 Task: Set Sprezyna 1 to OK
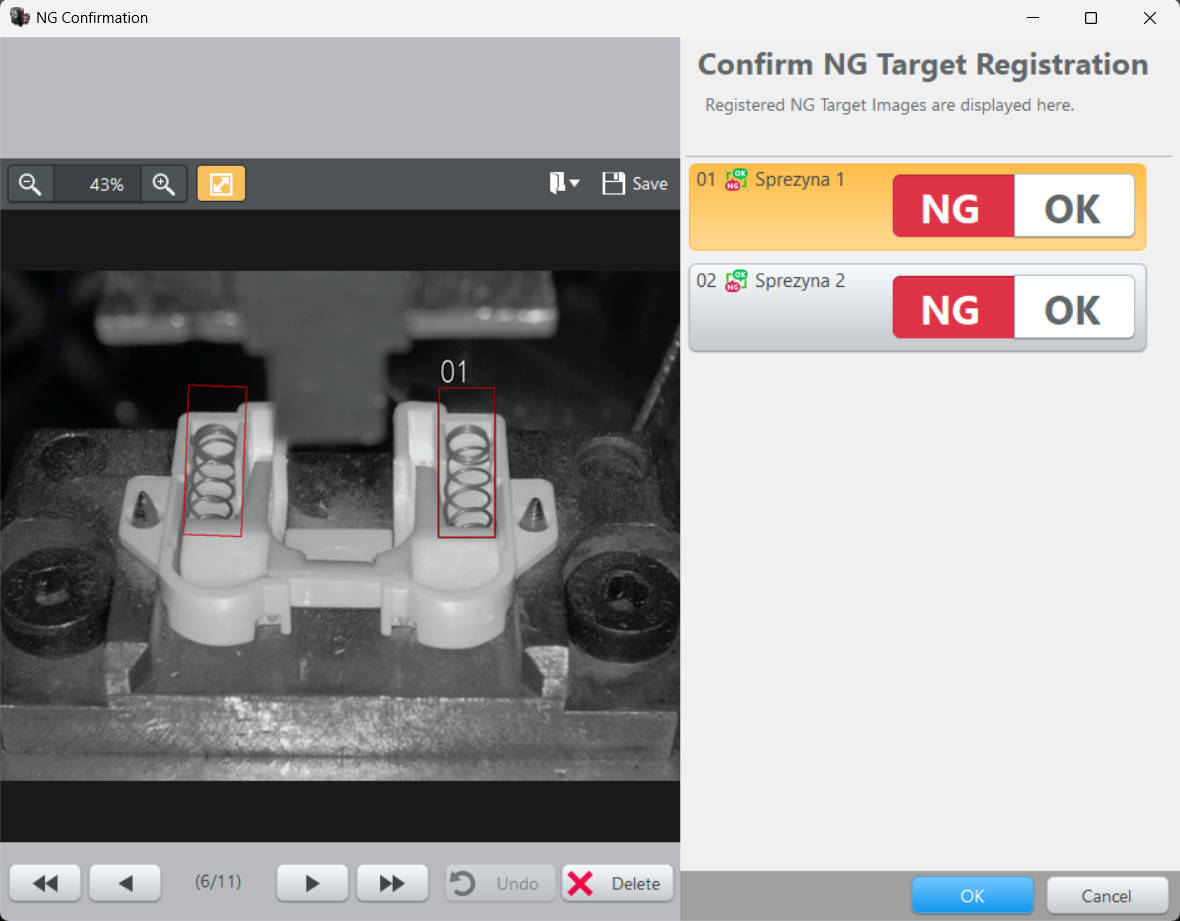pos(1073,207)
